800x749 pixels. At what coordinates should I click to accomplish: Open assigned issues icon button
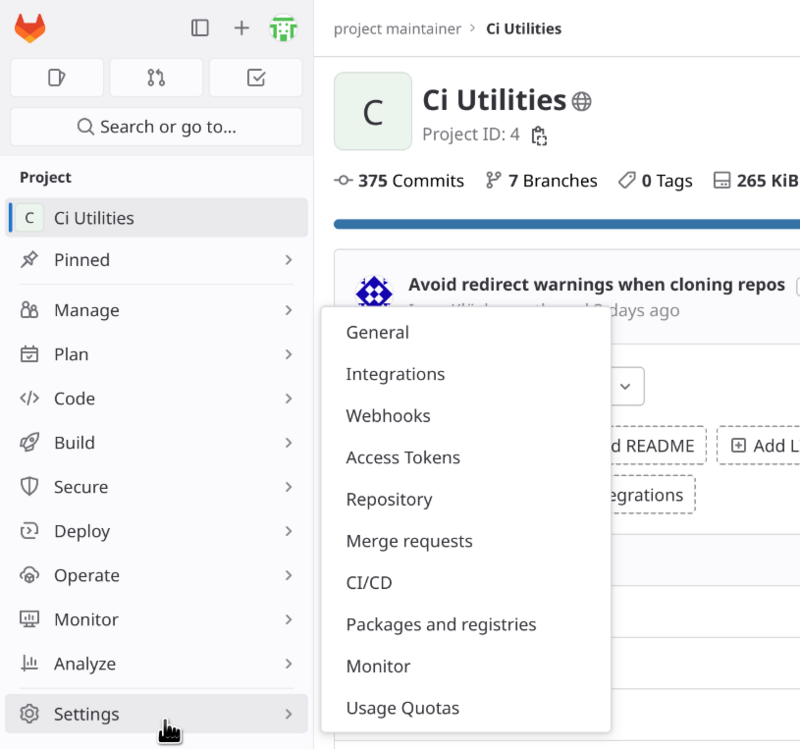(57, 78)
